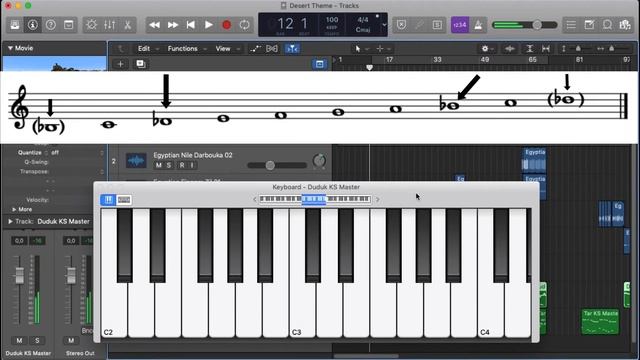Viewport: 640px width, 360px height.
Task: Toggle the purple Count-in button
Action: pyautogui.click(x=460, y=25)
